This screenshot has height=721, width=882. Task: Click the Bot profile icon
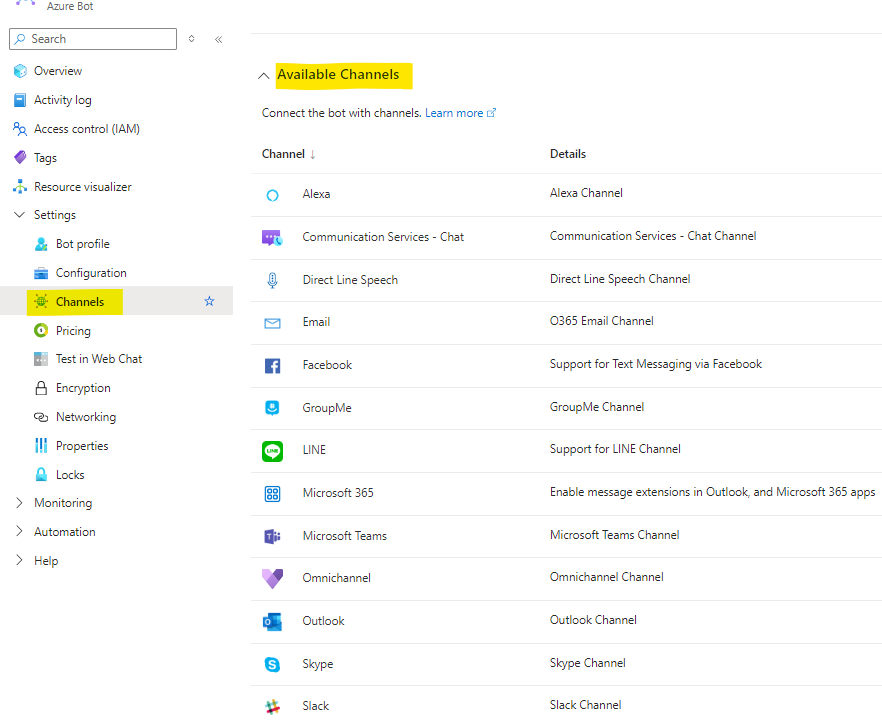coord(41,244)
